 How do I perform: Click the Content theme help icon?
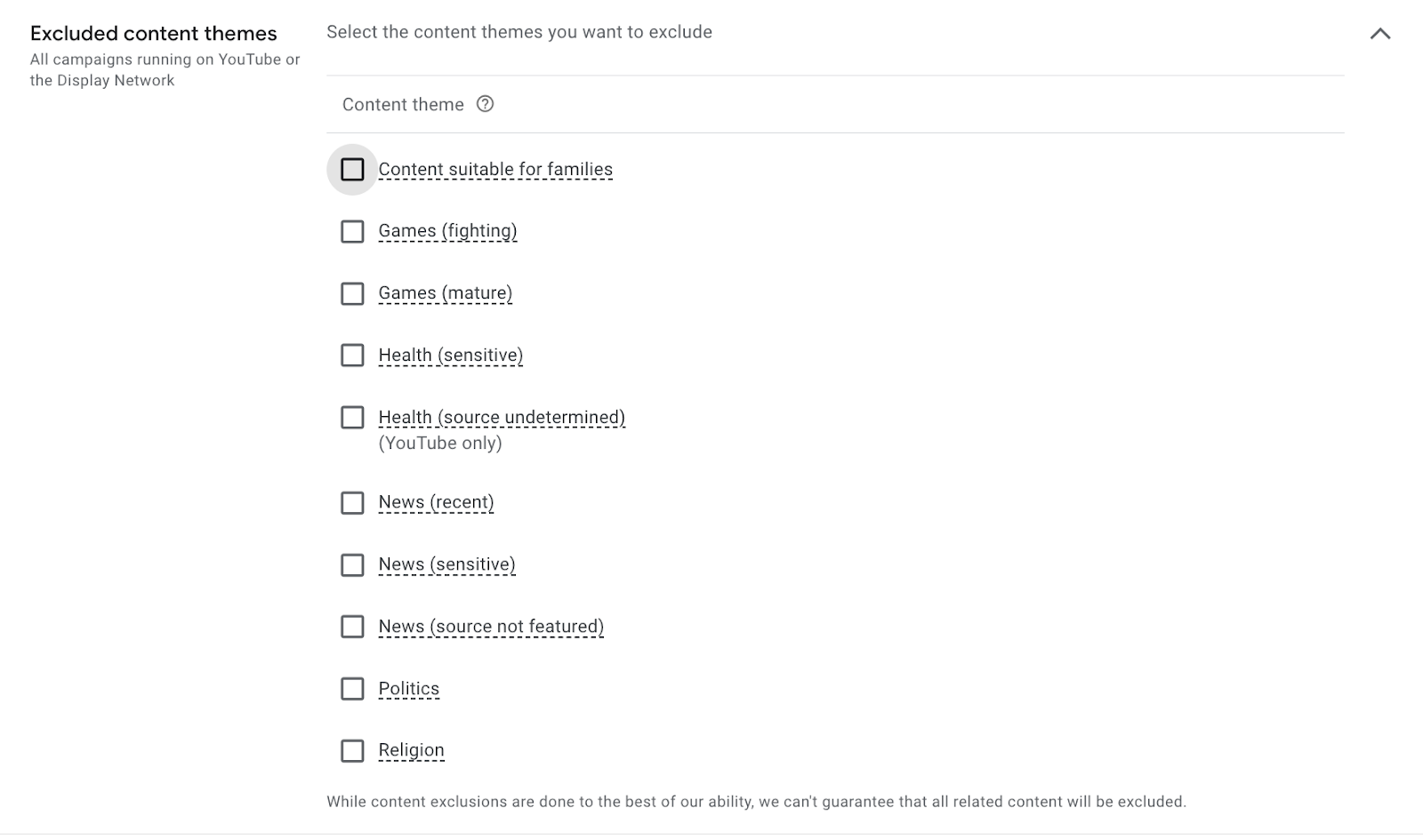[x=485, y=104]
